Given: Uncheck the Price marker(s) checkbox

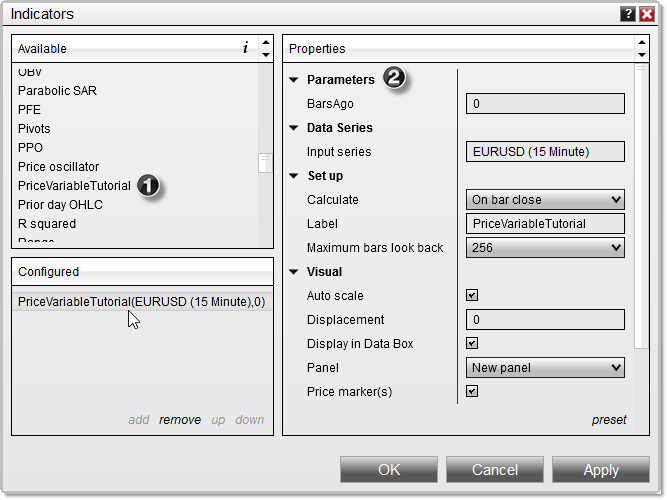Looking at the screenshot, I should pos(472,392).
